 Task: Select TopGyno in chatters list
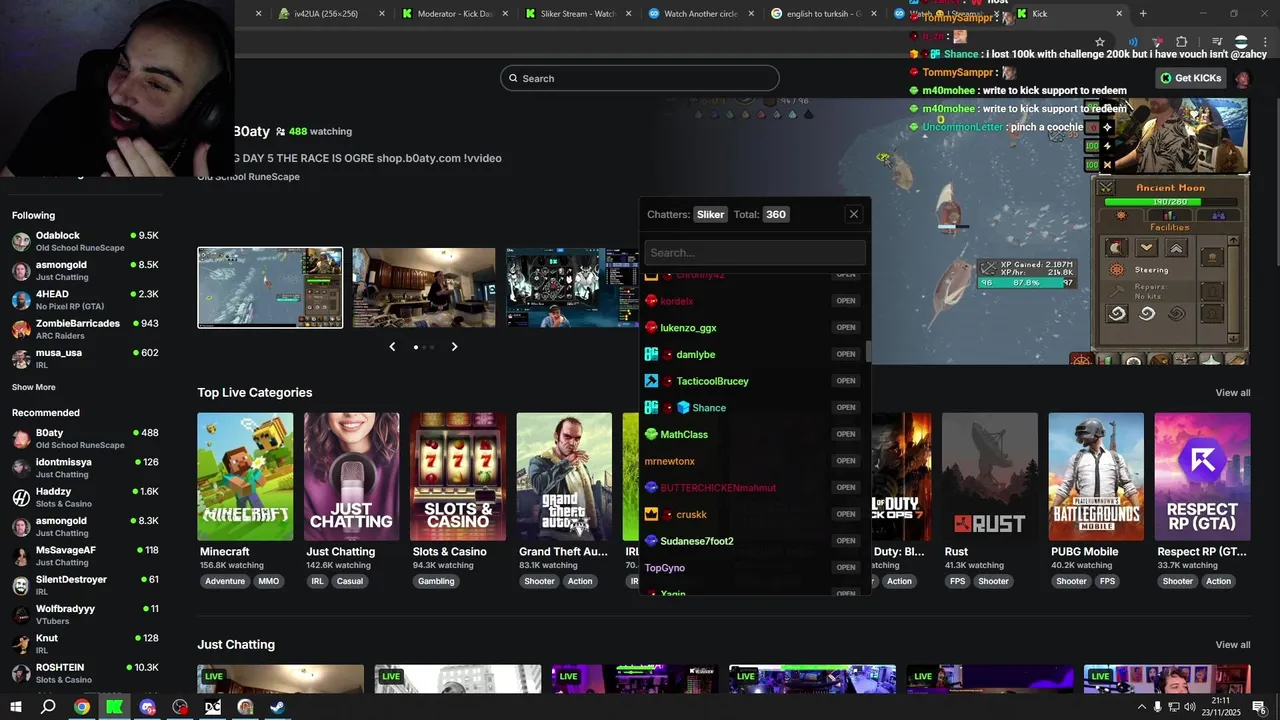tap(665, 568)
